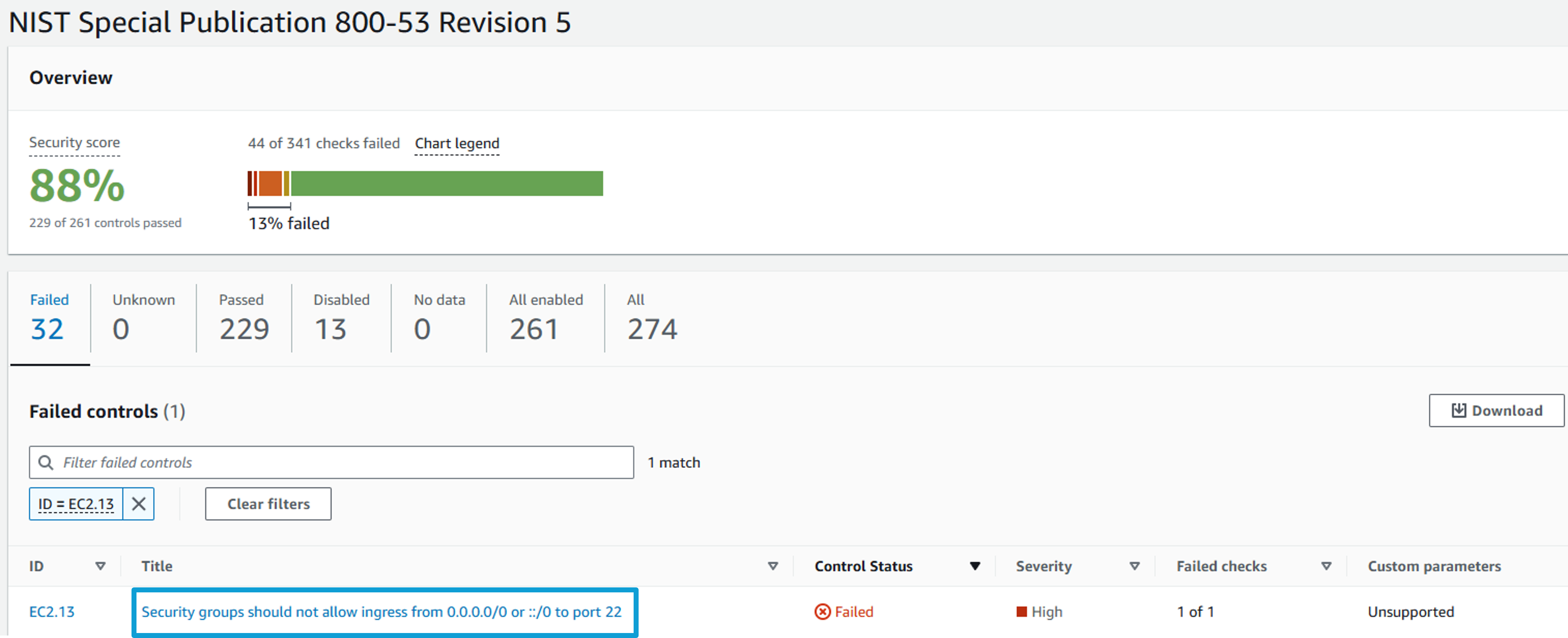This screenshot has width=1568, height=638.
Task: Click the High severity red square icon
Action: pos(1021,611)
